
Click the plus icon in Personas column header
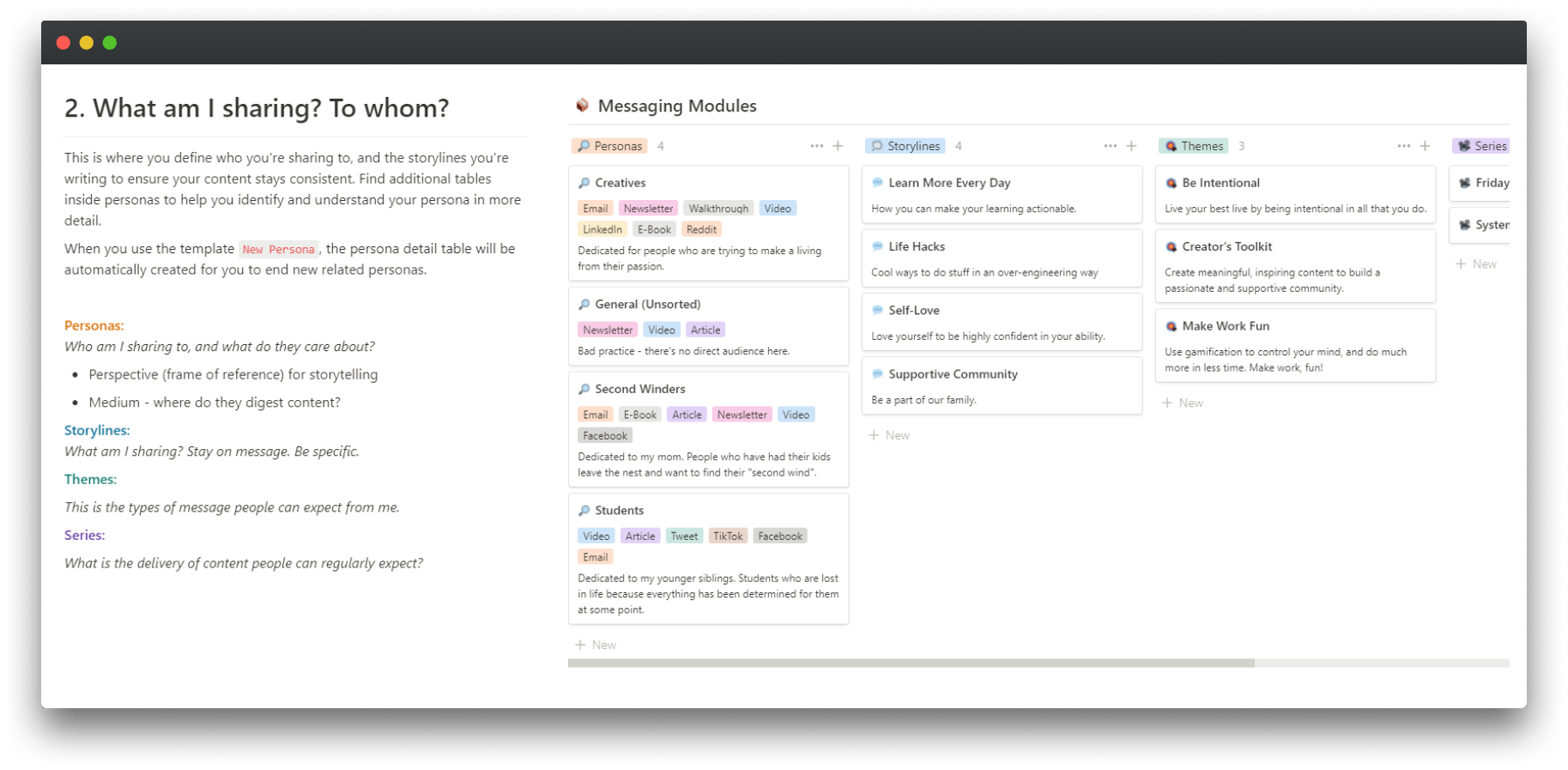[838, 146]
